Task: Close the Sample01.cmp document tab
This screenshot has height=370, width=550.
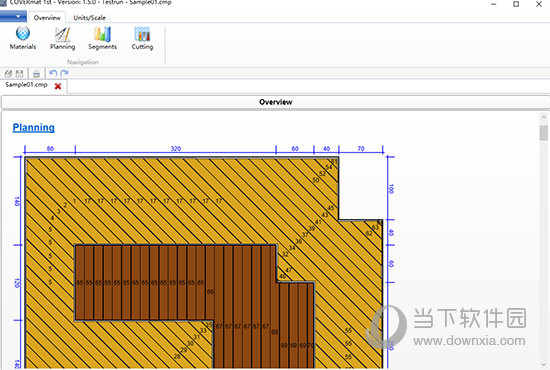Action: pos(58,86)
